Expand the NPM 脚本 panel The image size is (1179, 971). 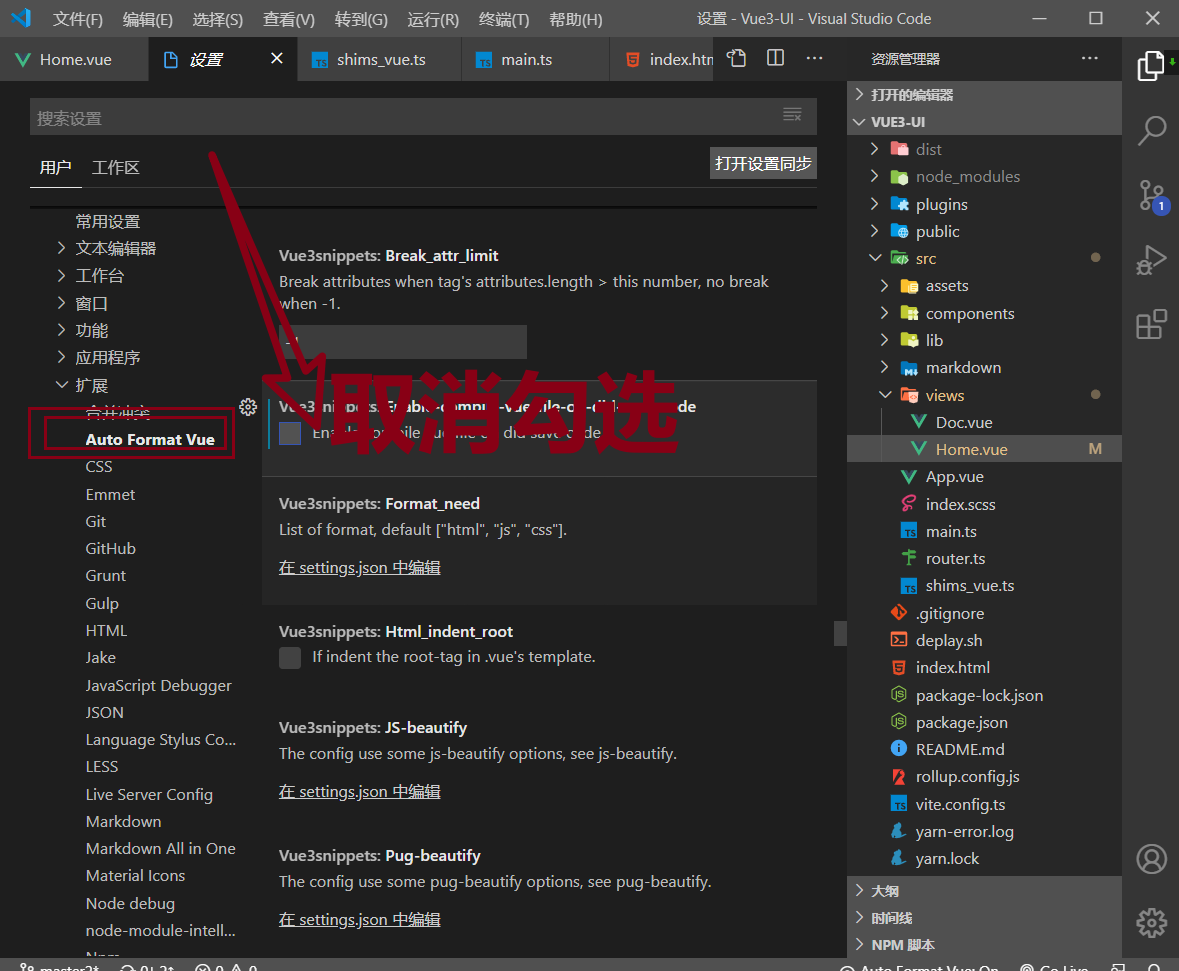[984, 945]
